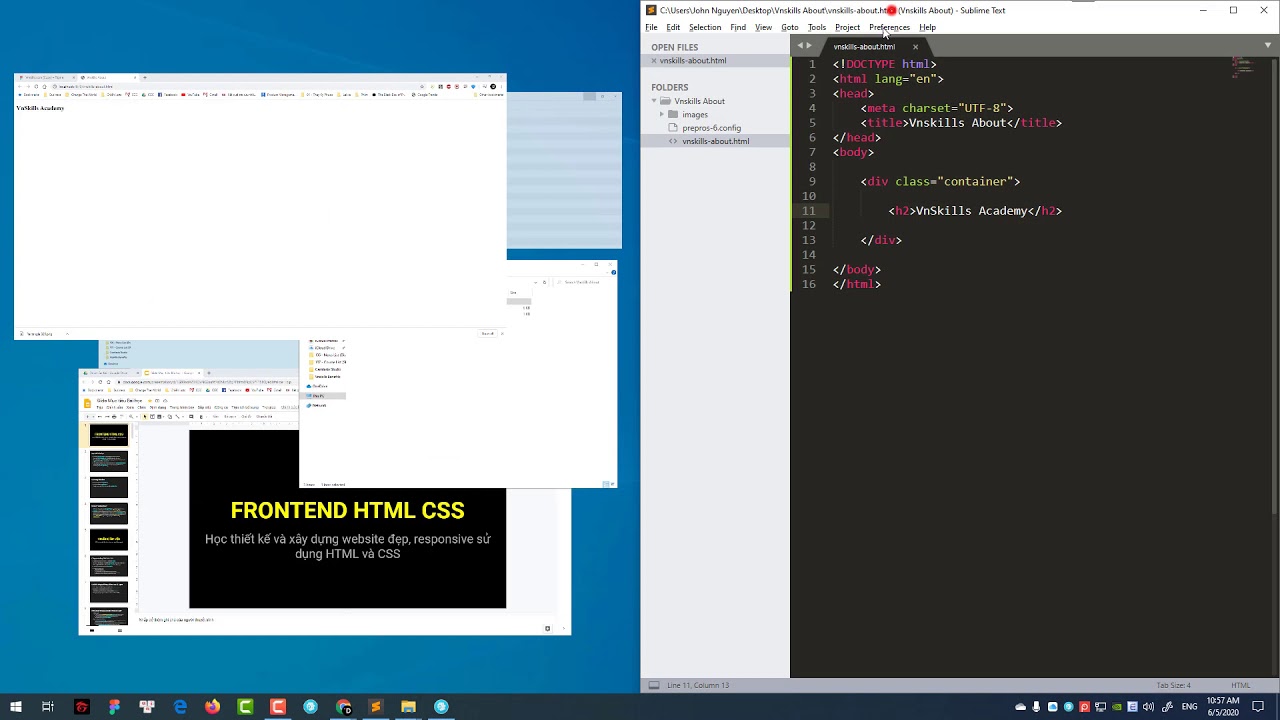Open the File menu in Sublime Text
This screenshot has height=720, width=1280.
[651, 27]
